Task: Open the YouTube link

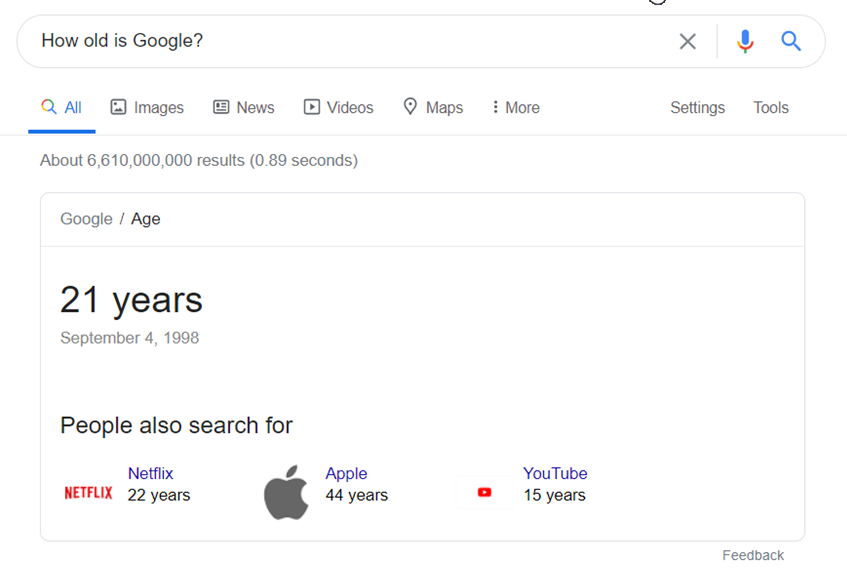Action: pyautogui.click(x=555, y=474)
